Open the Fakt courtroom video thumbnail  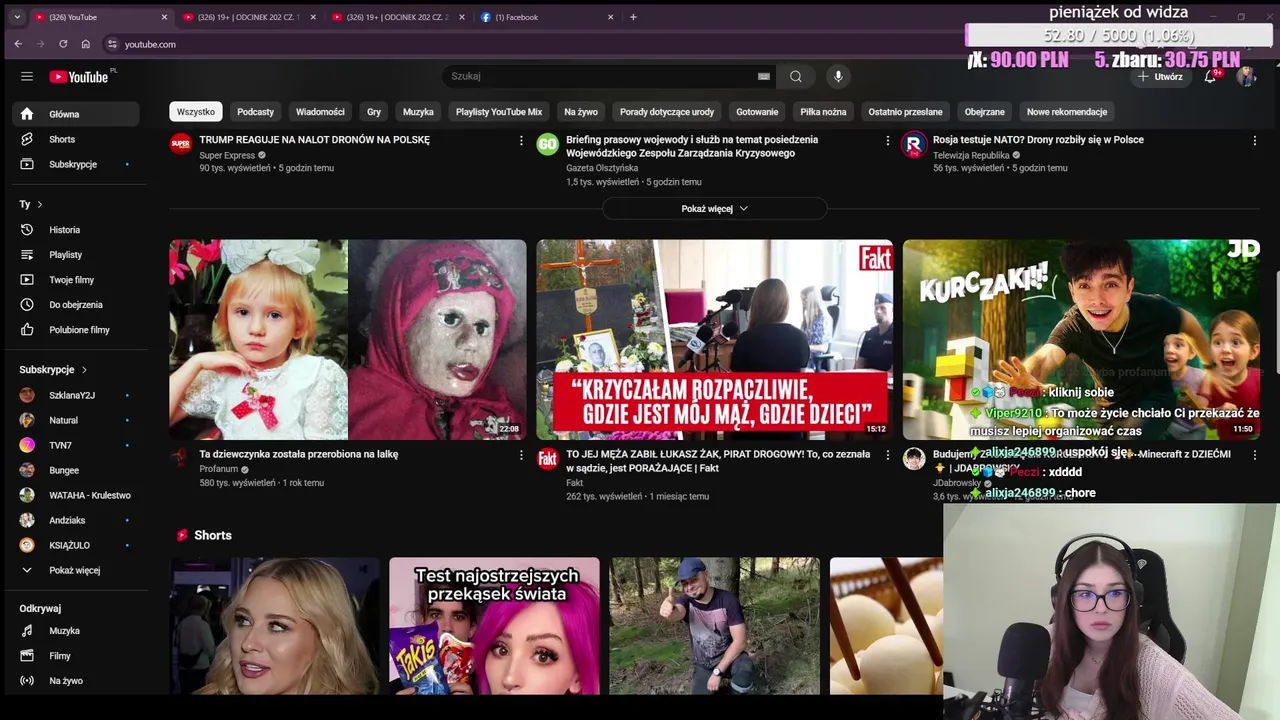pos(714,339)
